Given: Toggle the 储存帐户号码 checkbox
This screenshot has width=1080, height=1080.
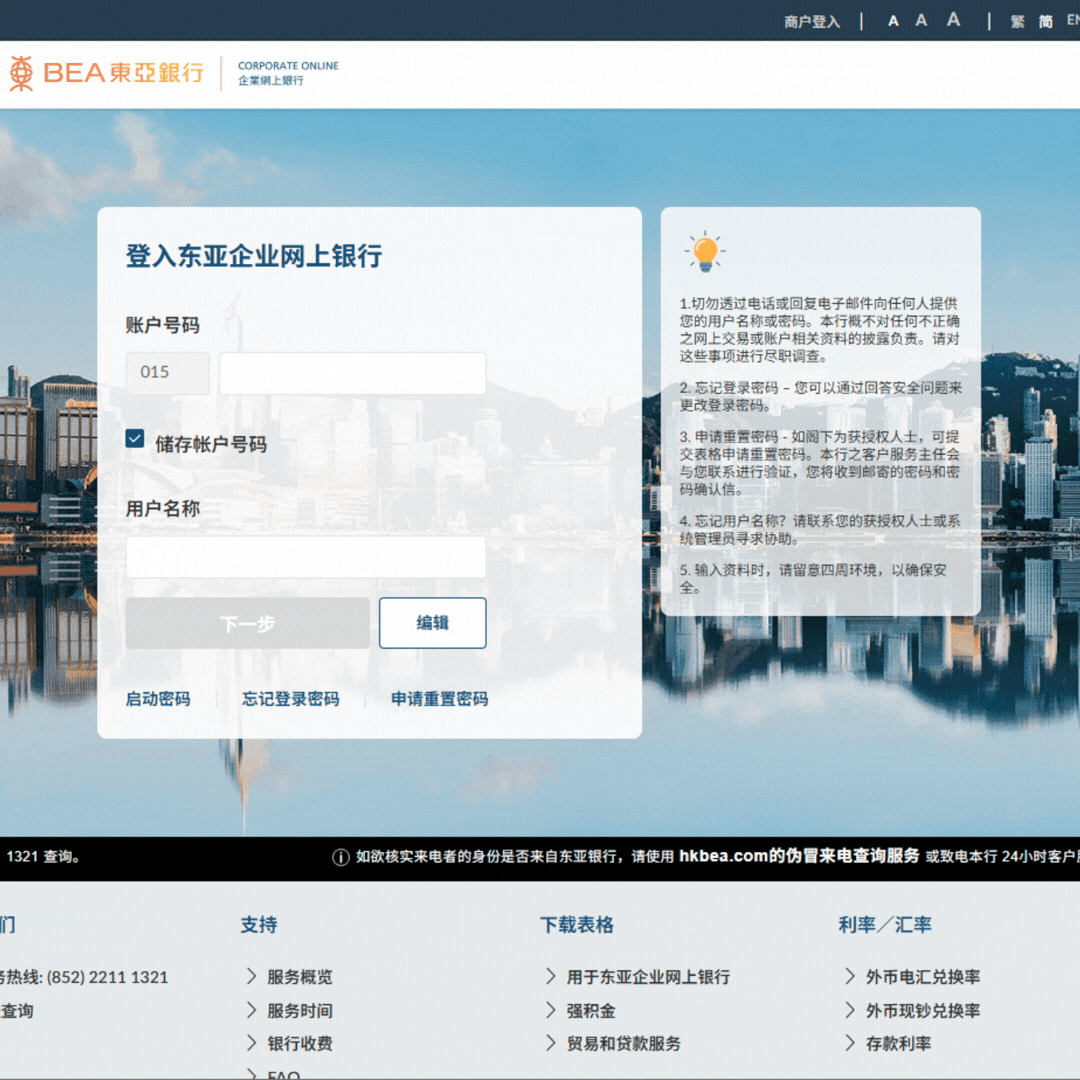Looking at the screenshot, I should tap(135, 439).
